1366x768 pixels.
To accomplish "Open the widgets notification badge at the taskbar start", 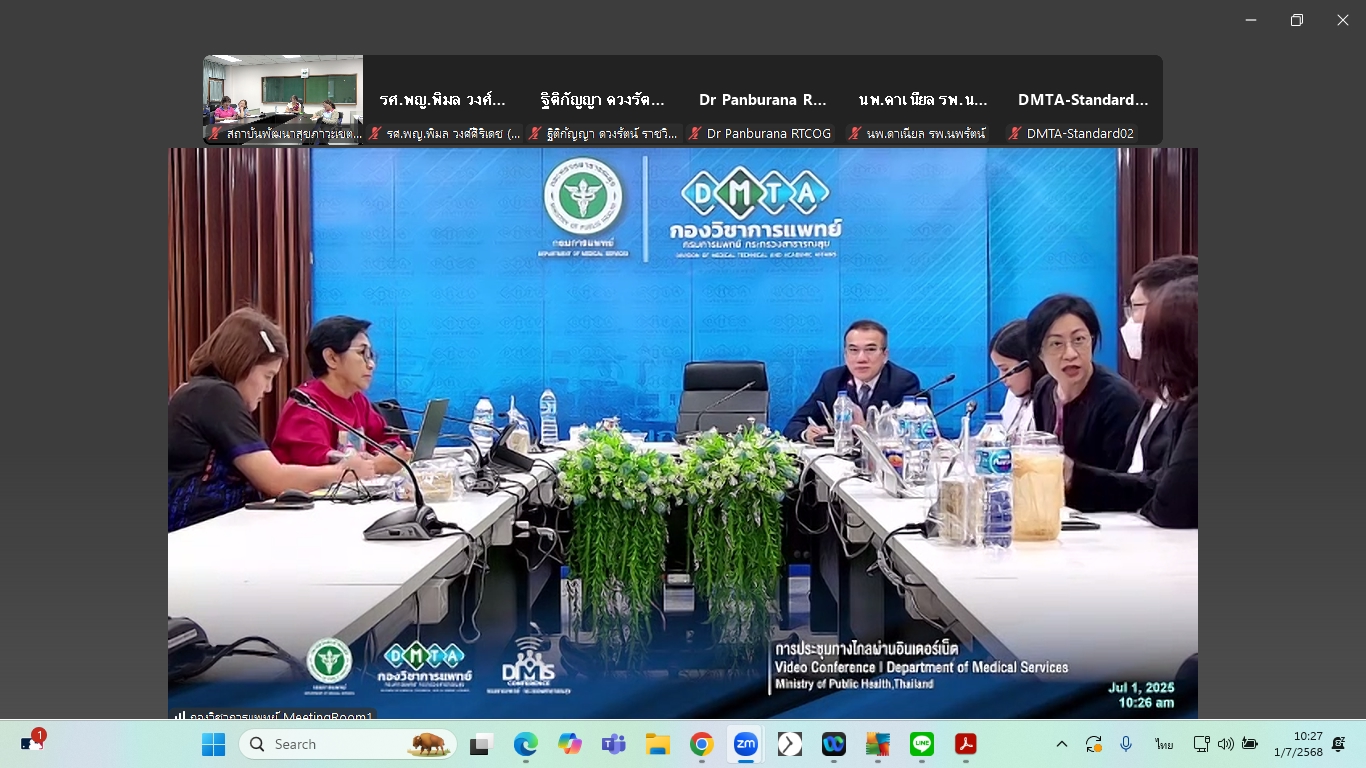I will (x=32, y=742).
